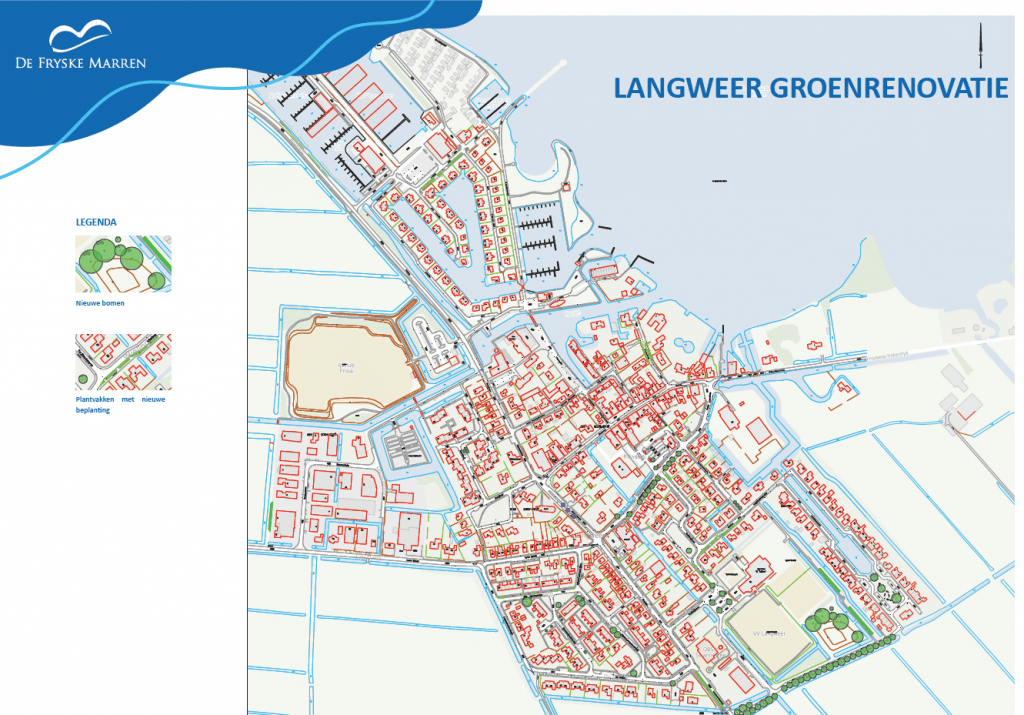The height and width of the screenshot is (715, 1024).
Task: Click the small black marker in the lake
Action: click(x=716, y=181)
